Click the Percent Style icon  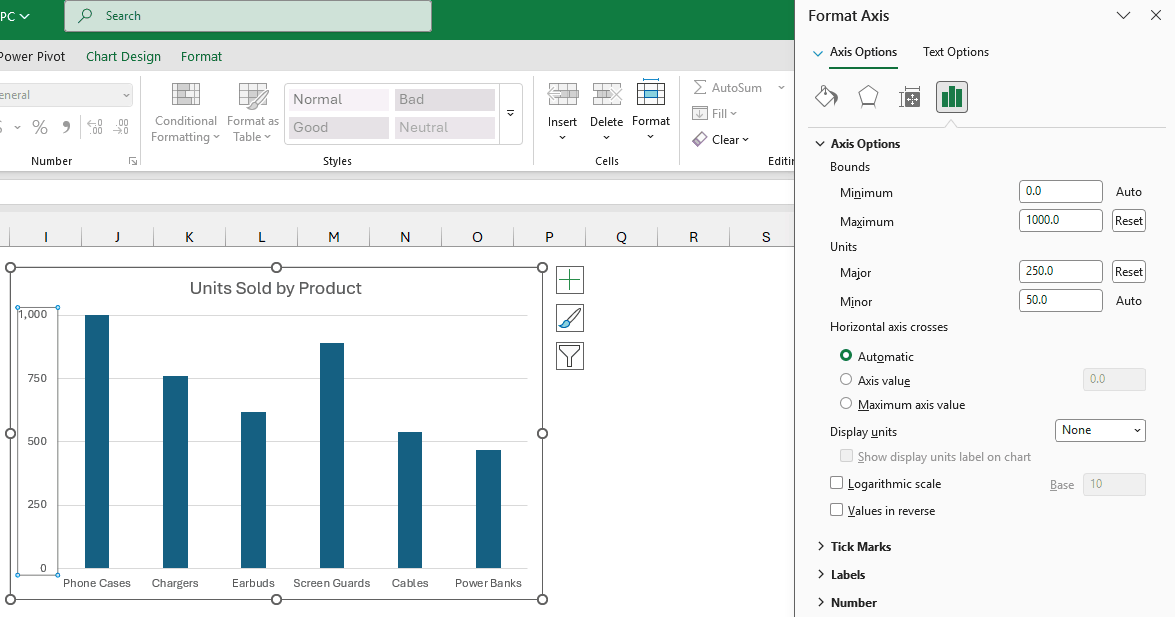click(40, 127)
